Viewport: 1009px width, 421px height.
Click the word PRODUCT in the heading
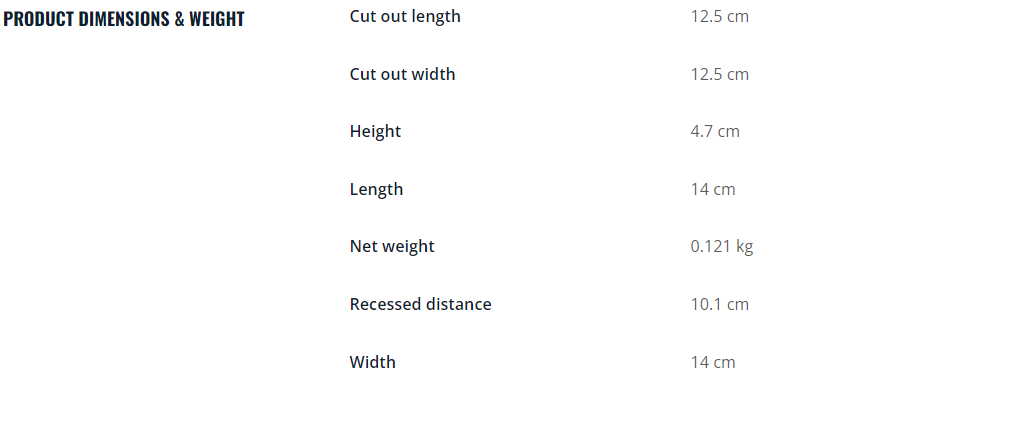39,19
